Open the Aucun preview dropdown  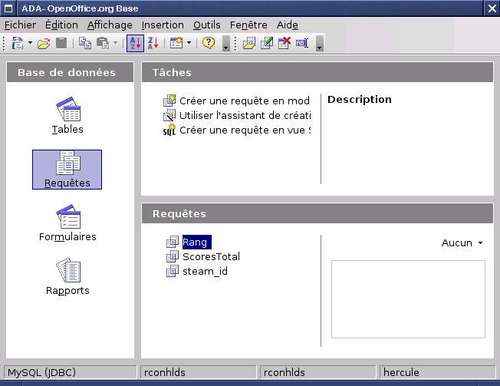click(462, 243)
